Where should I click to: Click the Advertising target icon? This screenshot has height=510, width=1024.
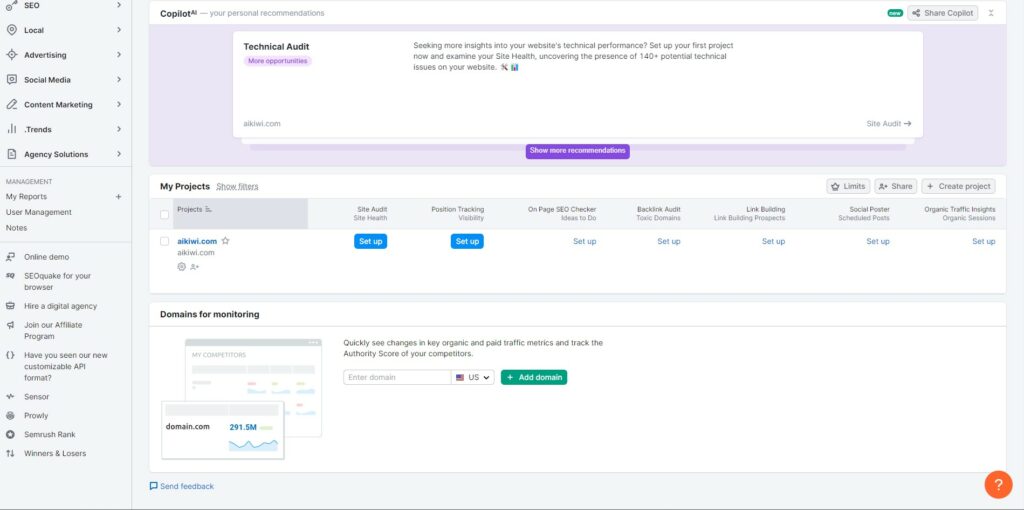pos(11,55)
